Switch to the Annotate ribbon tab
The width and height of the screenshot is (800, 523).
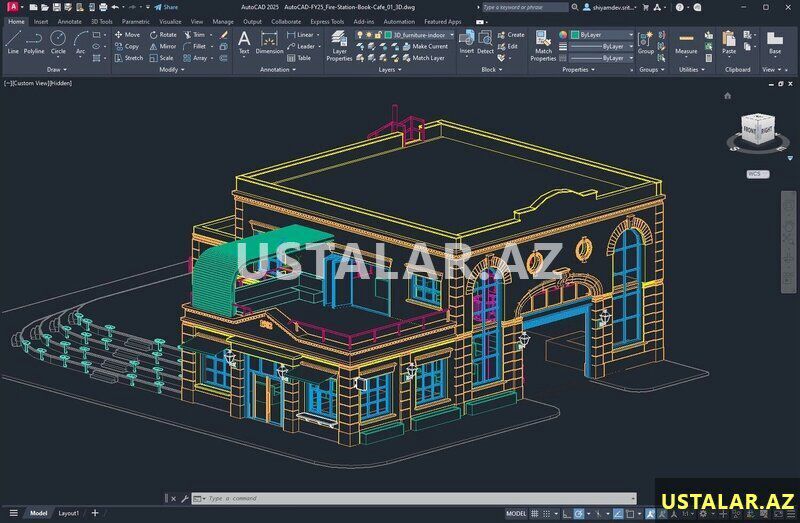click(69, 22)
